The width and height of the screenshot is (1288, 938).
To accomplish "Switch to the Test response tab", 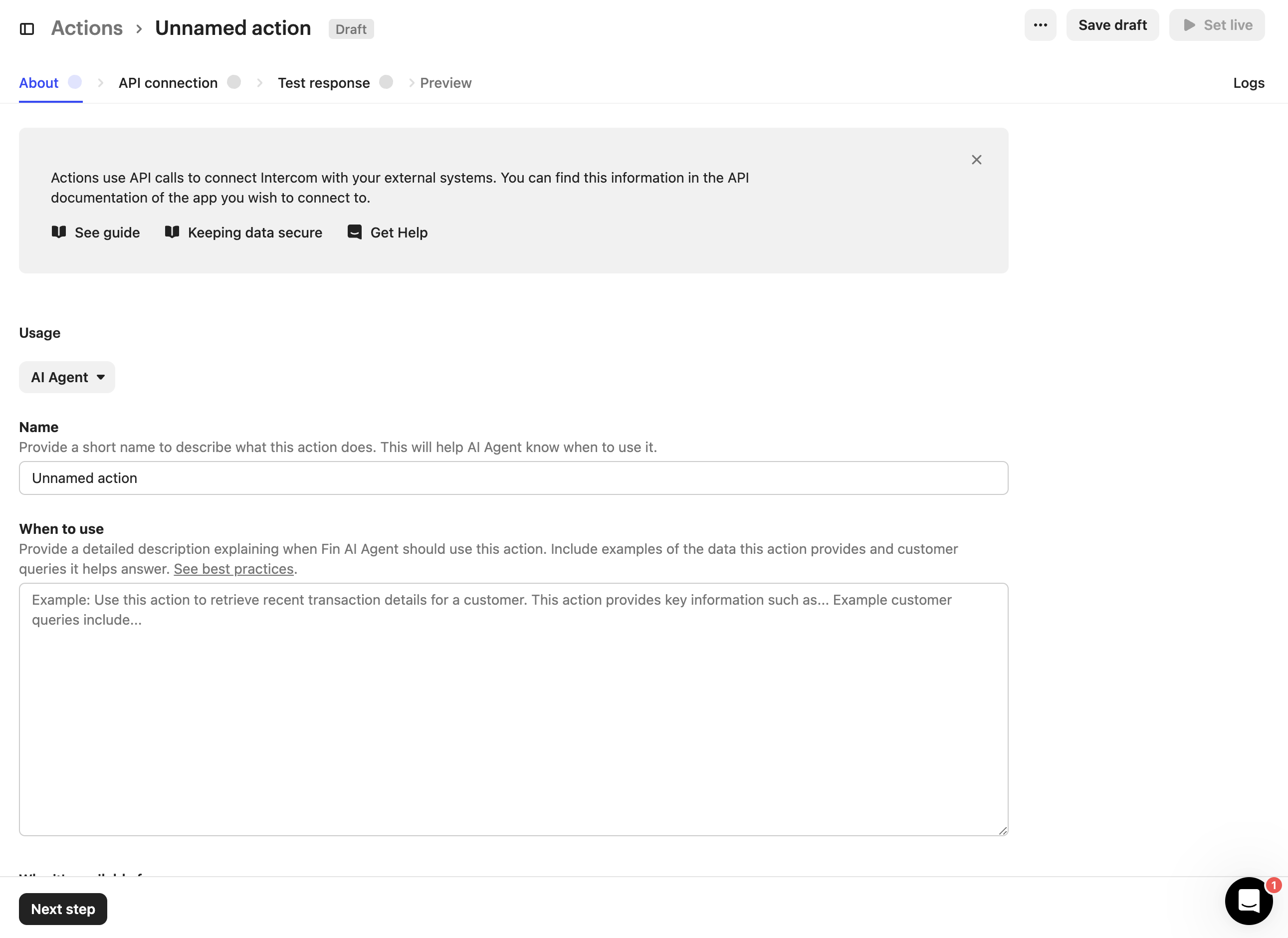I will [324, 83].
